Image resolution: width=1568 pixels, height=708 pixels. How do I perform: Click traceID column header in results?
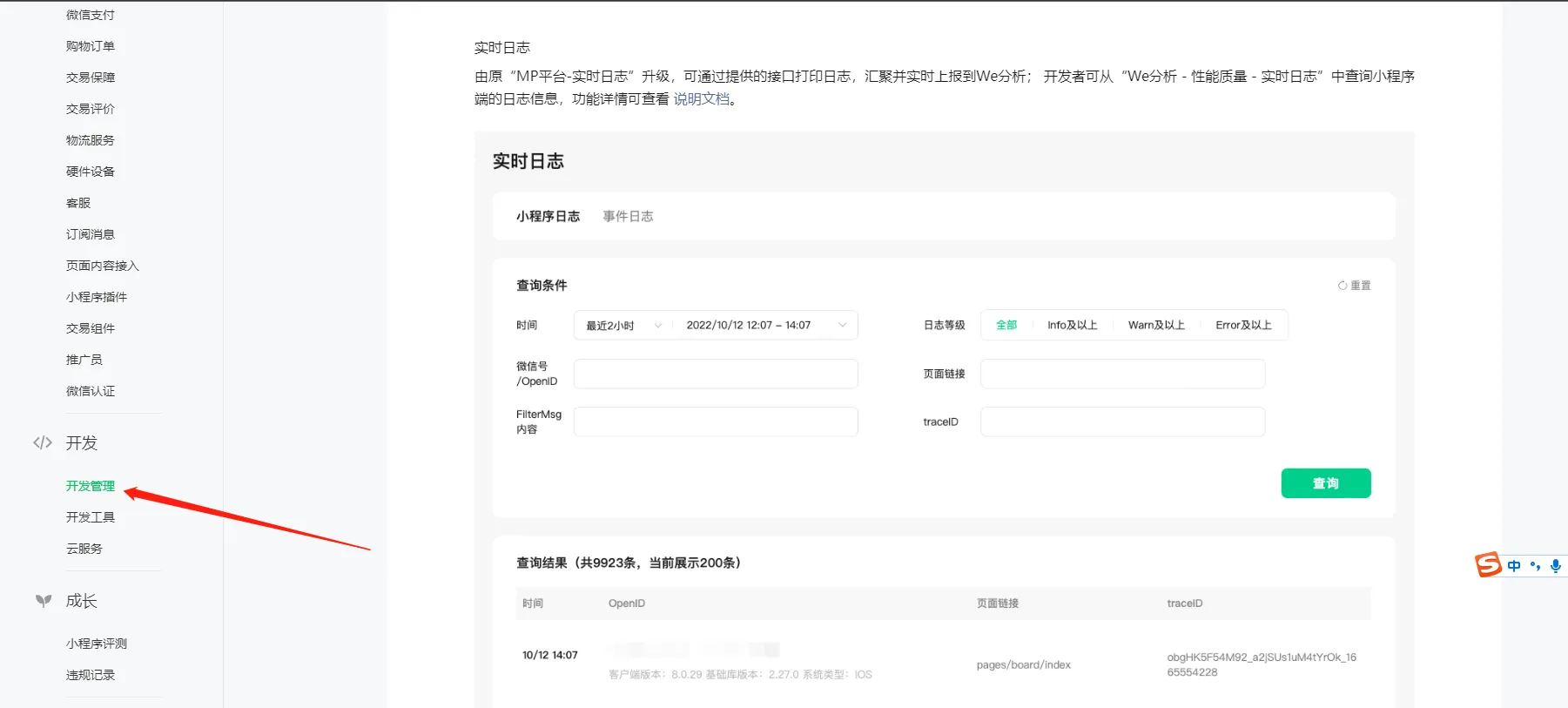[1185, 603]
